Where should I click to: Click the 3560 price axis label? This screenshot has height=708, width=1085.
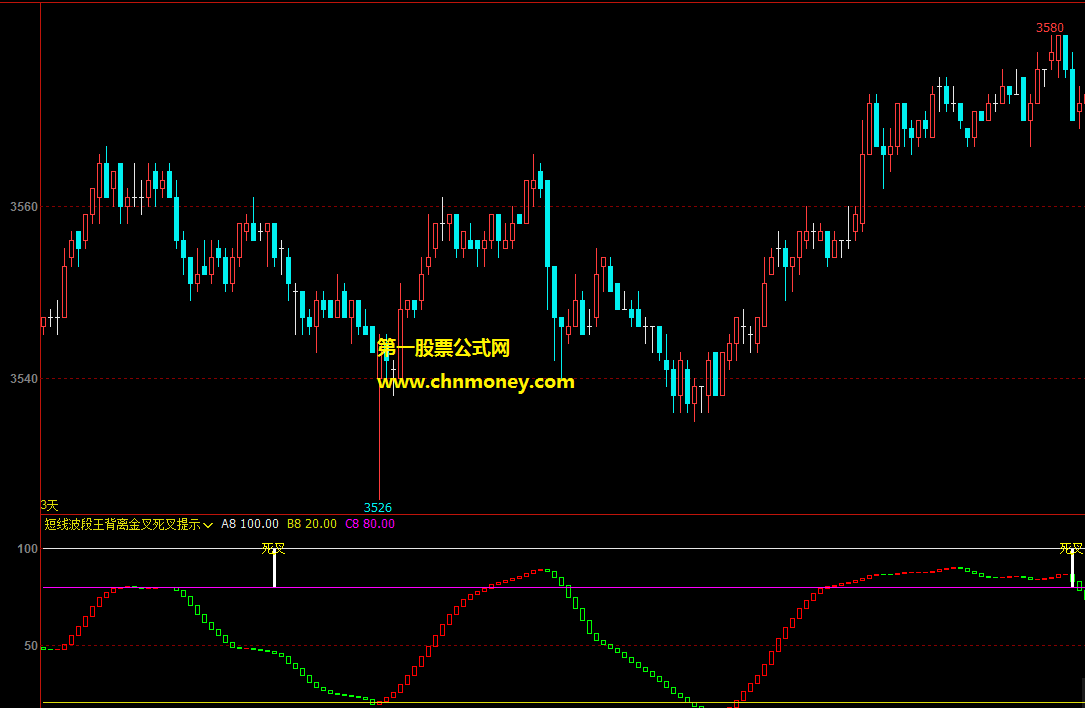click(x=24, y=207)
